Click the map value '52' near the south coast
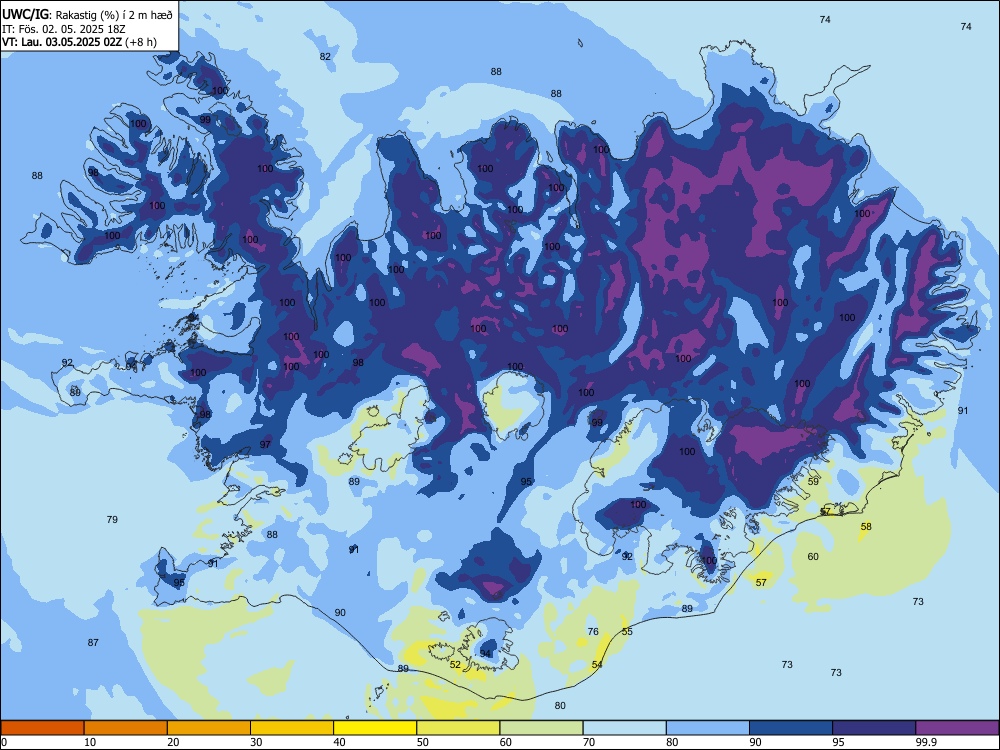 click(455, 665)
